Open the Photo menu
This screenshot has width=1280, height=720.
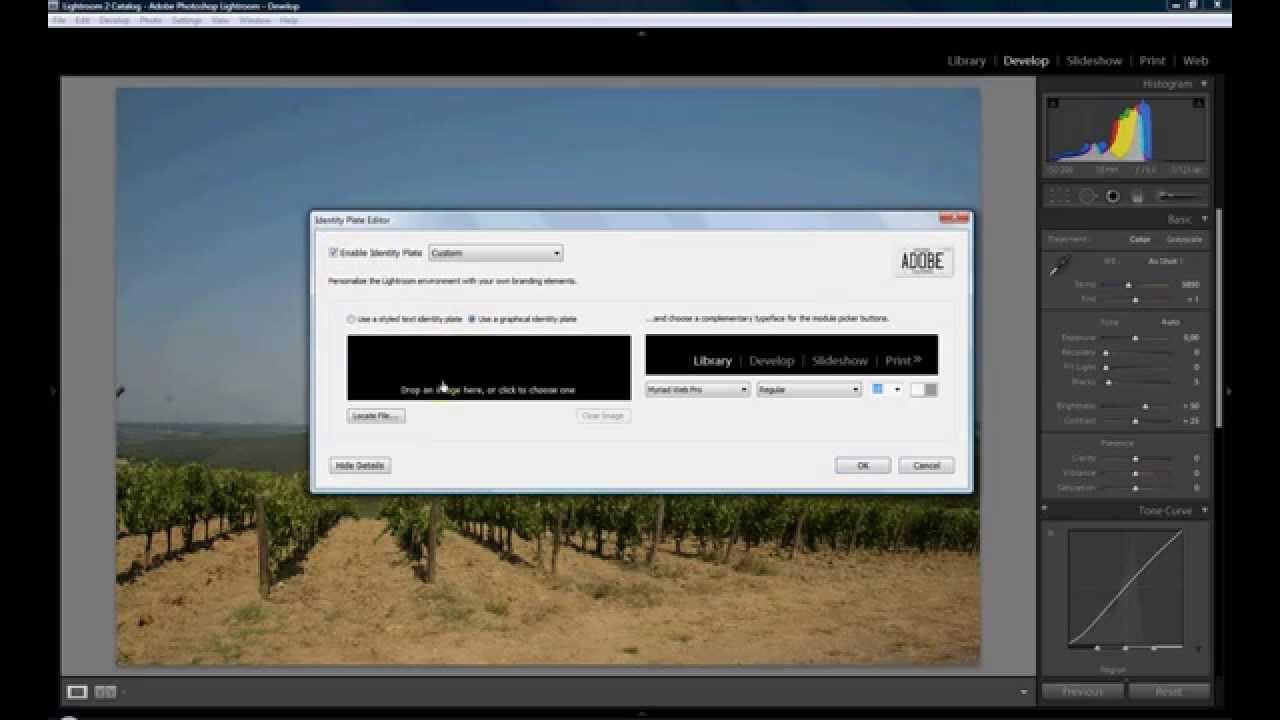click(x=150, y=20)
